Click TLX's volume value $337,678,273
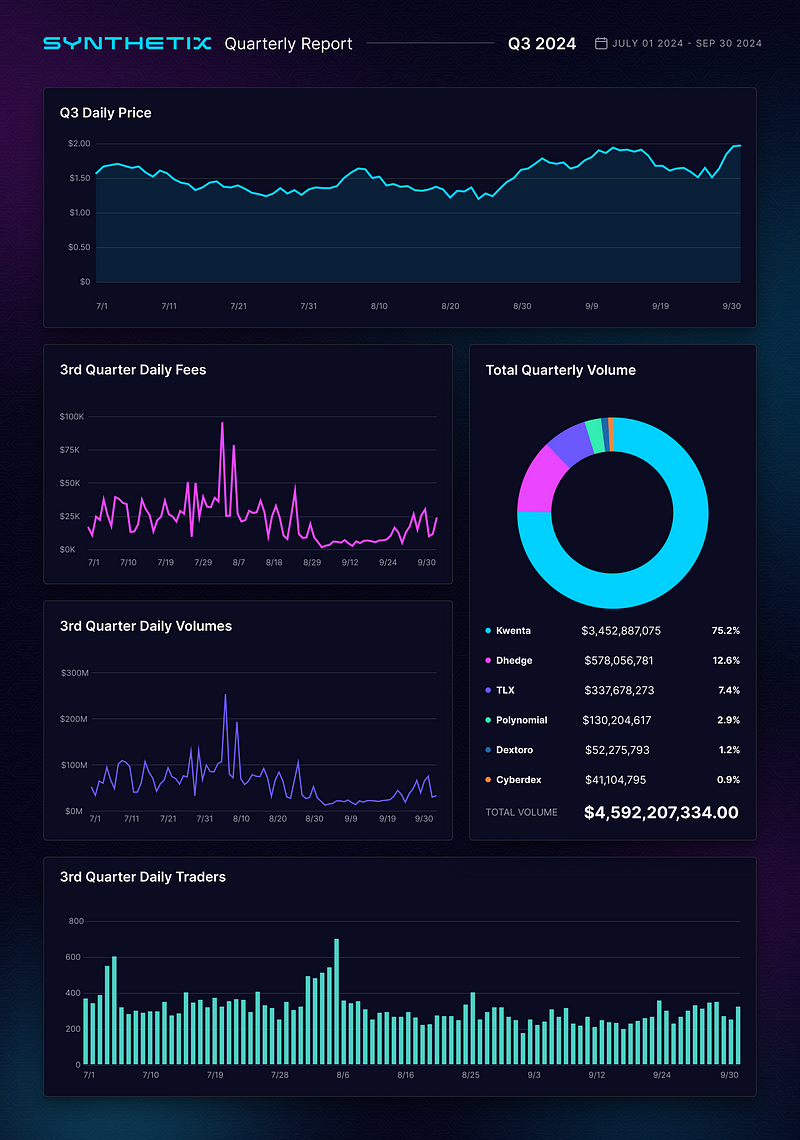800x1140 pixels. [619, 691]
